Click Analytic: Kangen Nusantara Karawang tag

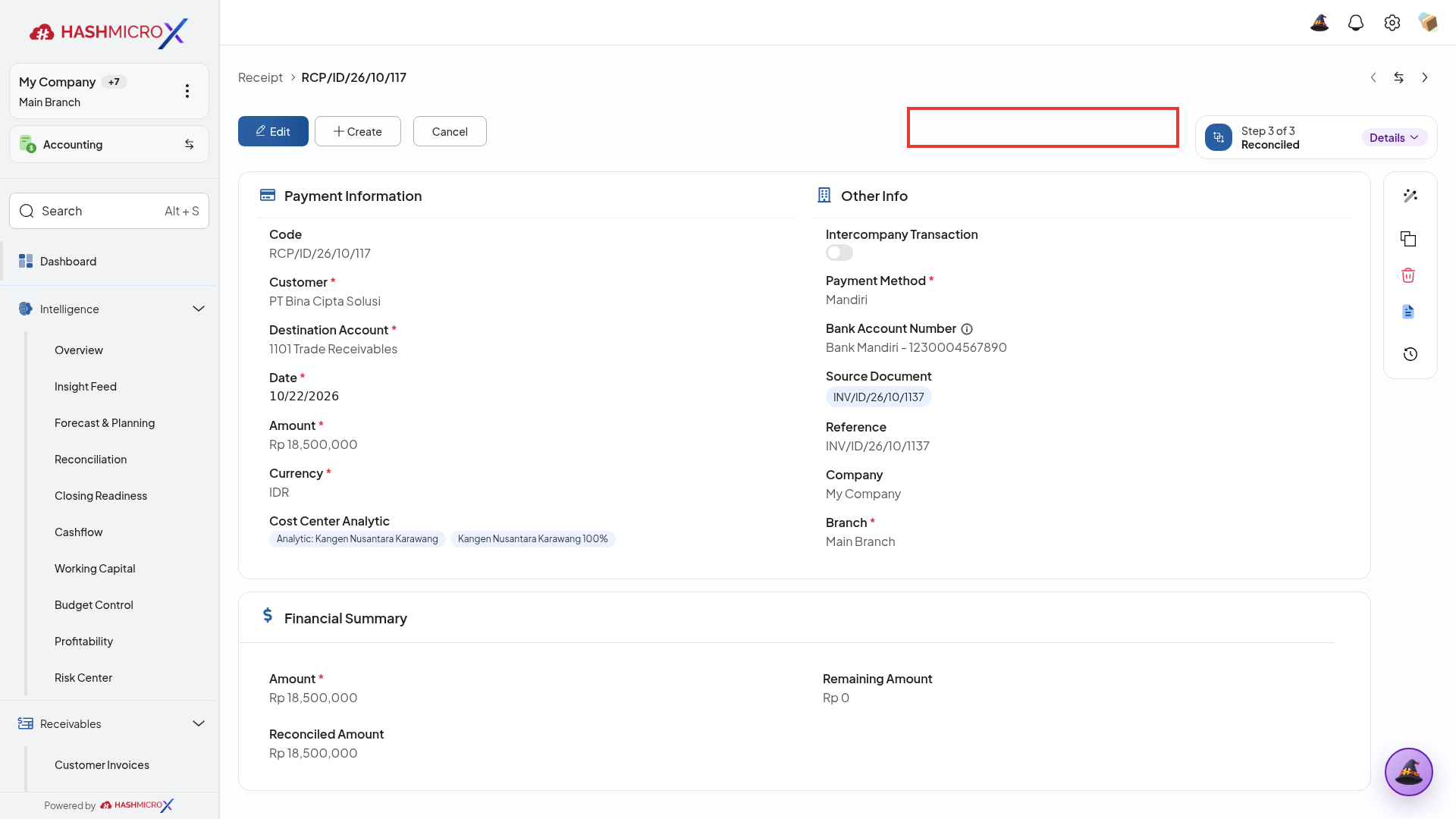357,539
